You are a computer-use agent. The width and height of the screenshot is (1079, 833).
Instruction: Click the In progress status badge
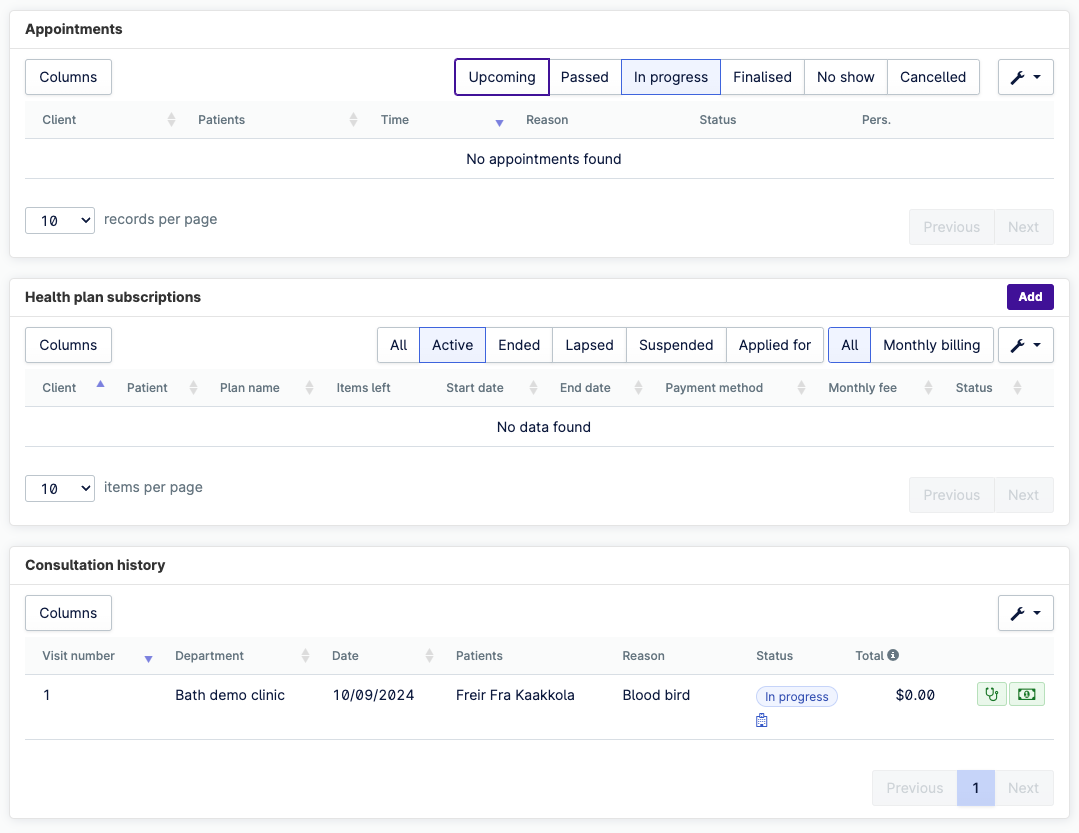click(x=796, y=696)
